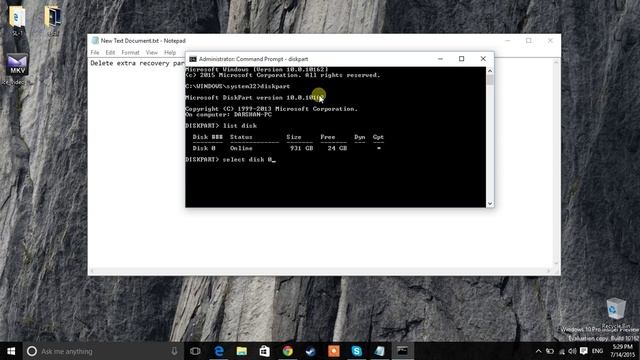Open the volume control in tray

pos(572,351)
